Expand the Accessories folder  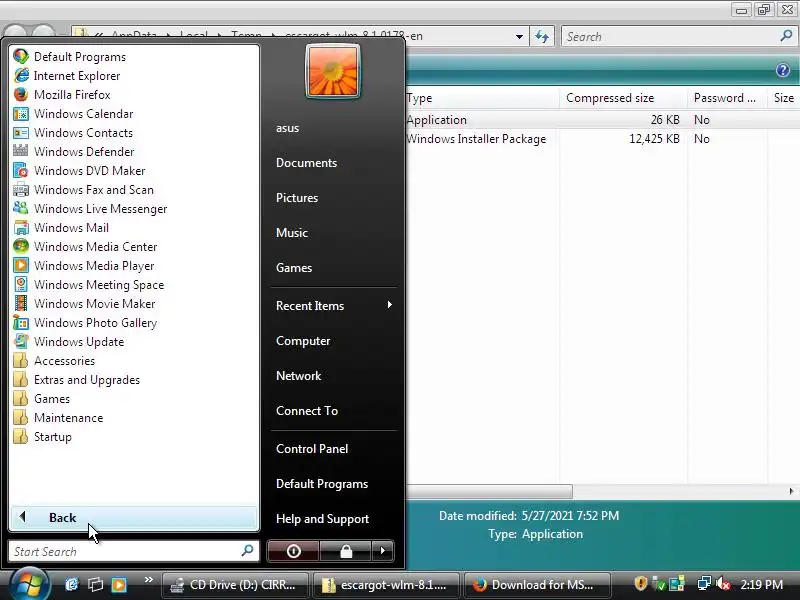55,361
